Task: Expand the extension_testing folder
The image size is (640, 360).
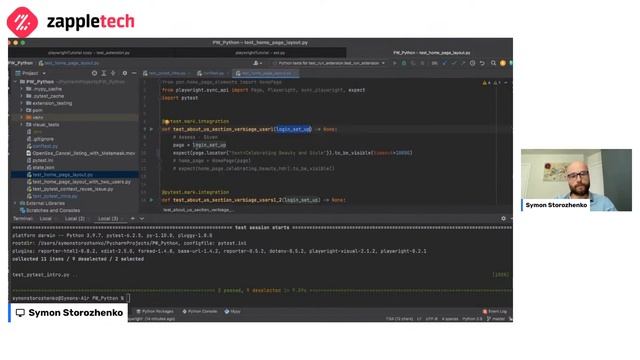Action: [x=22, y=103]
